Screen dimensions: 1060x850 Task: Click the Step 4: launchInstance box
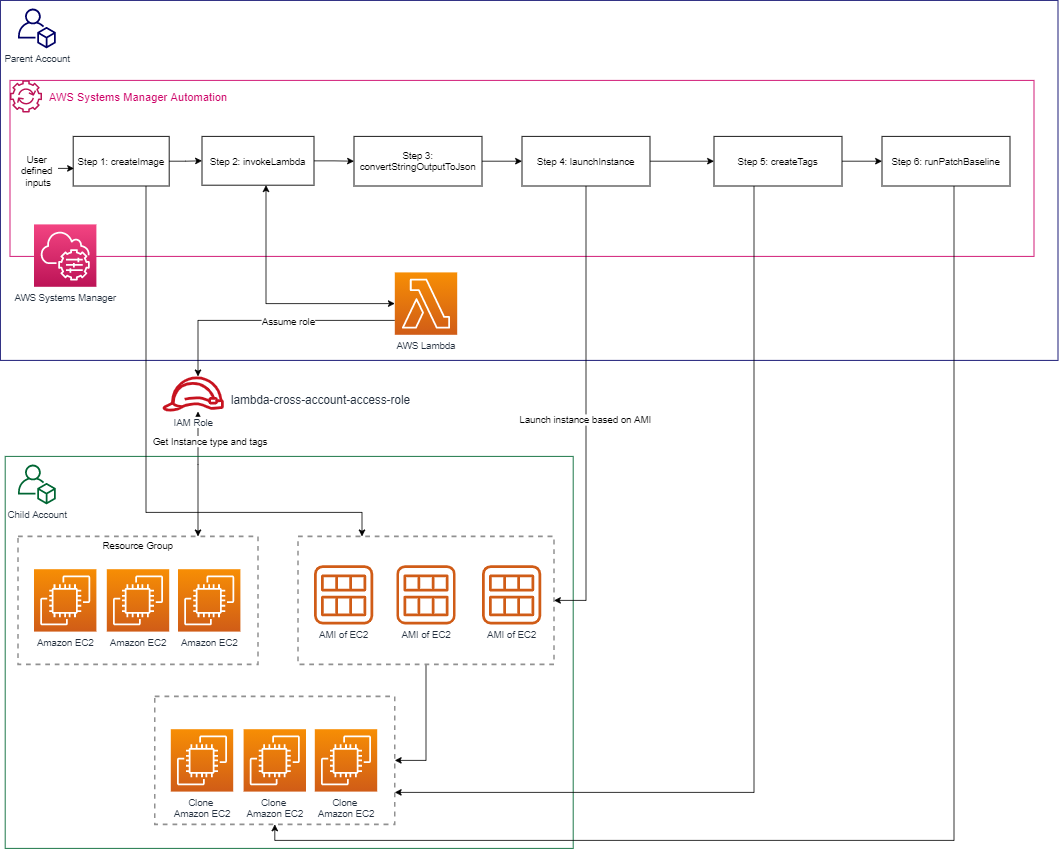click(585, 161)
